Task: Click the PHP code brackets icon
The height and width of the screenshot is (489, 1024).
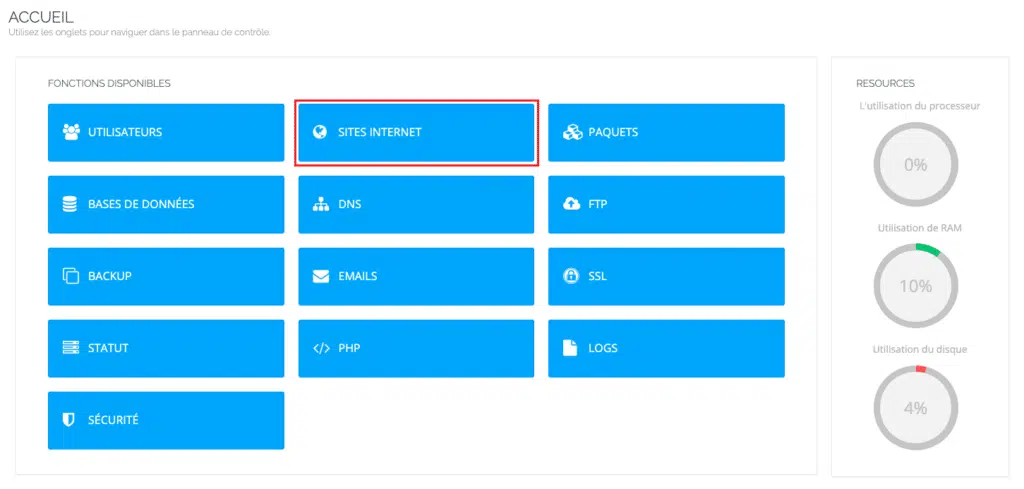Action: [x=321, y=348]
